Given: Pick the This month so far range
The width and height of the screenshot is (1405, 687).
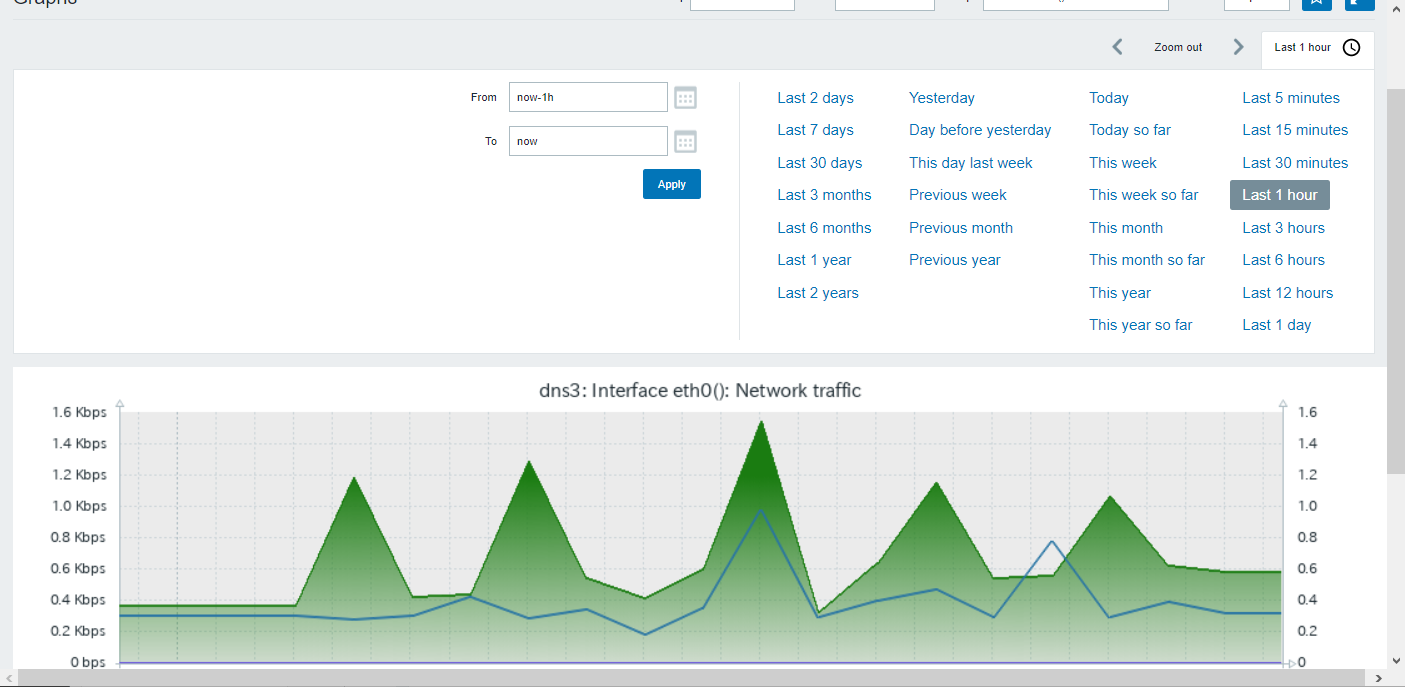Looking at the screenshot, I should pos(1146,260).
